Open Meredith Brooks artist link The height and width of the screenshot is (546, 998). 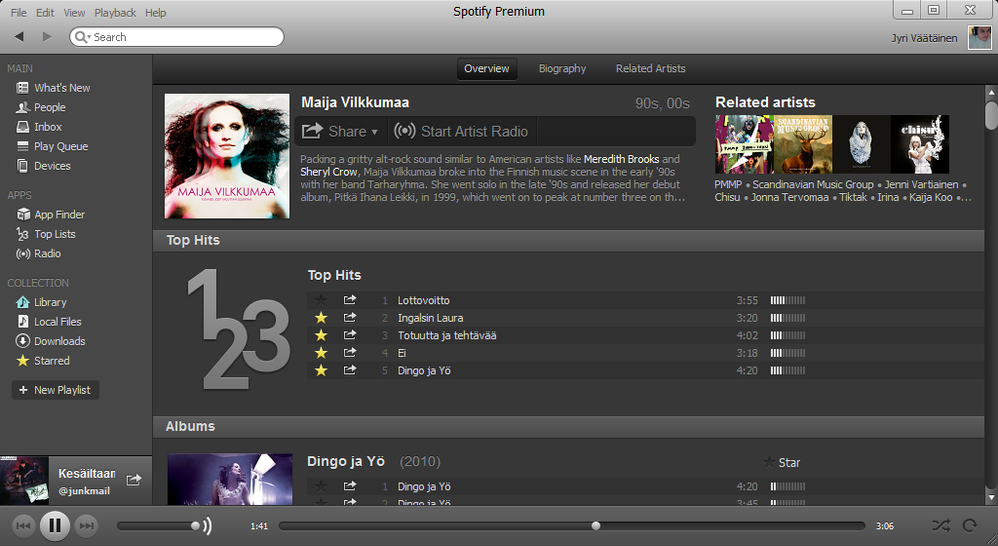click(x=621, y=159)
